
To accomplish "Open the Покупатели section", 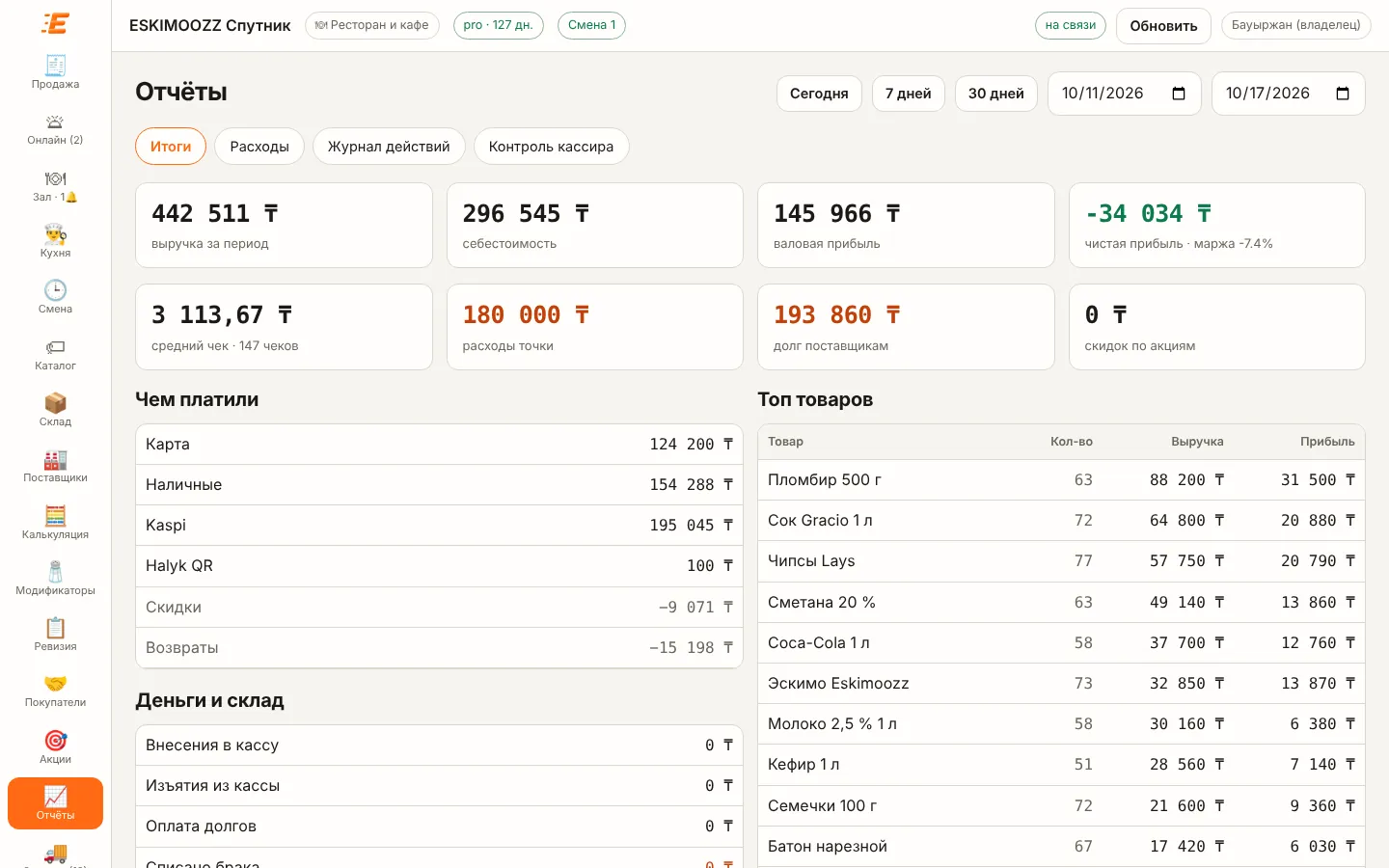I will pyautogui.click(x=55, y=691).
